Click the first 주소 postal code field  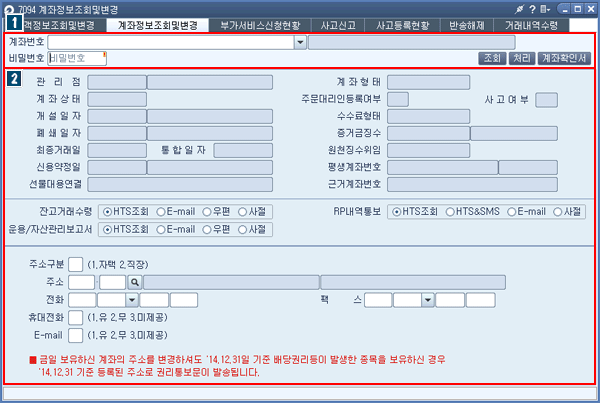click(82, 282)
